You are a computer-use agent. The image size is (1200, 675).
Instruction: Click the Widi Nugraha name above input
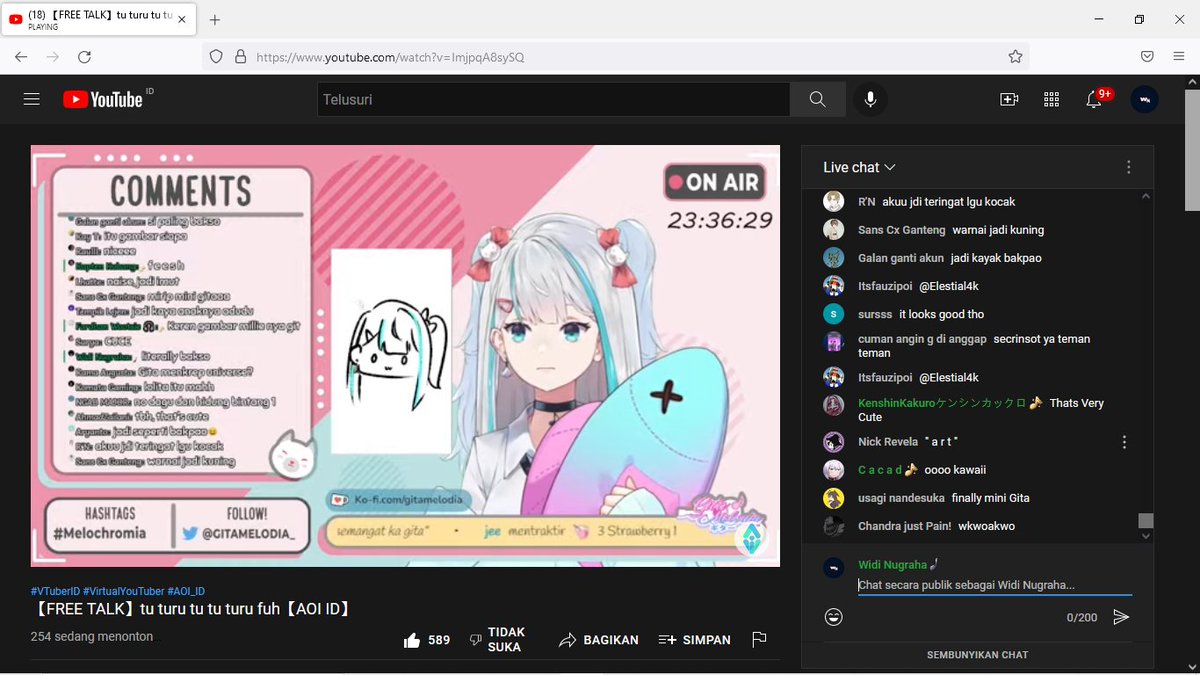[892, 565]
